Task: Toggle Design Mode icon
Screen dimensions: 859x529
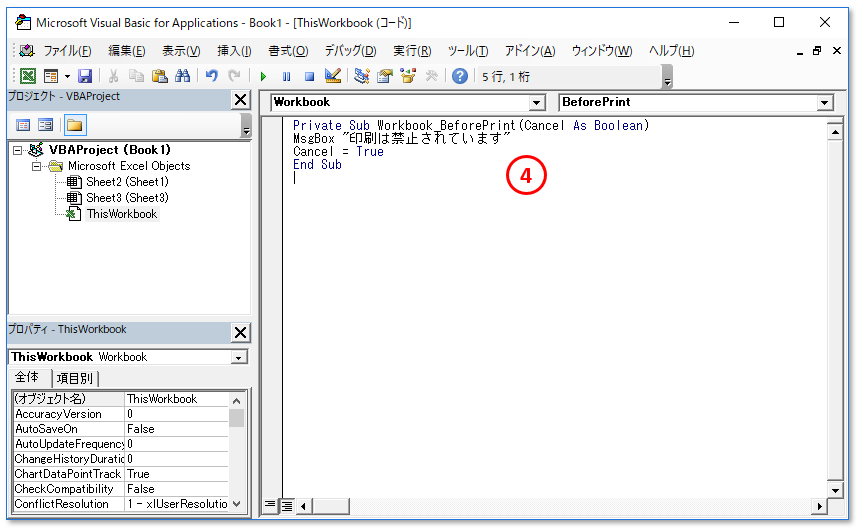Action: coord(333,76)
